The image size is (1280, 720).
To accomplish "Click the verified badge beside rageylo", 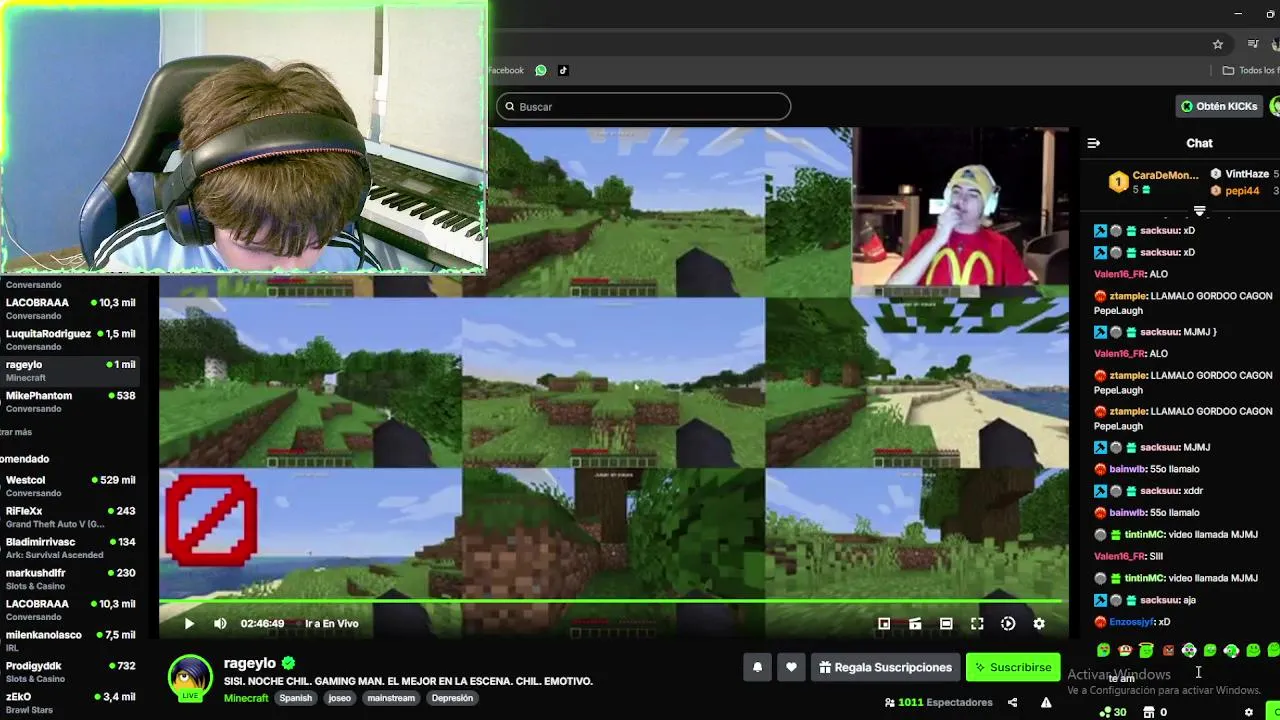I will coord(288,663).
